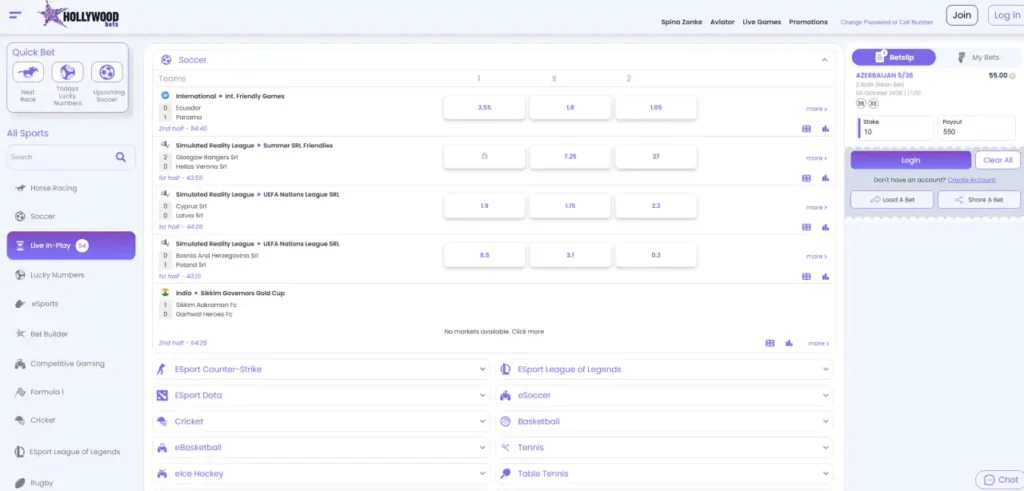
Task: Click Clear All in betslip
Action: [997, 160]
